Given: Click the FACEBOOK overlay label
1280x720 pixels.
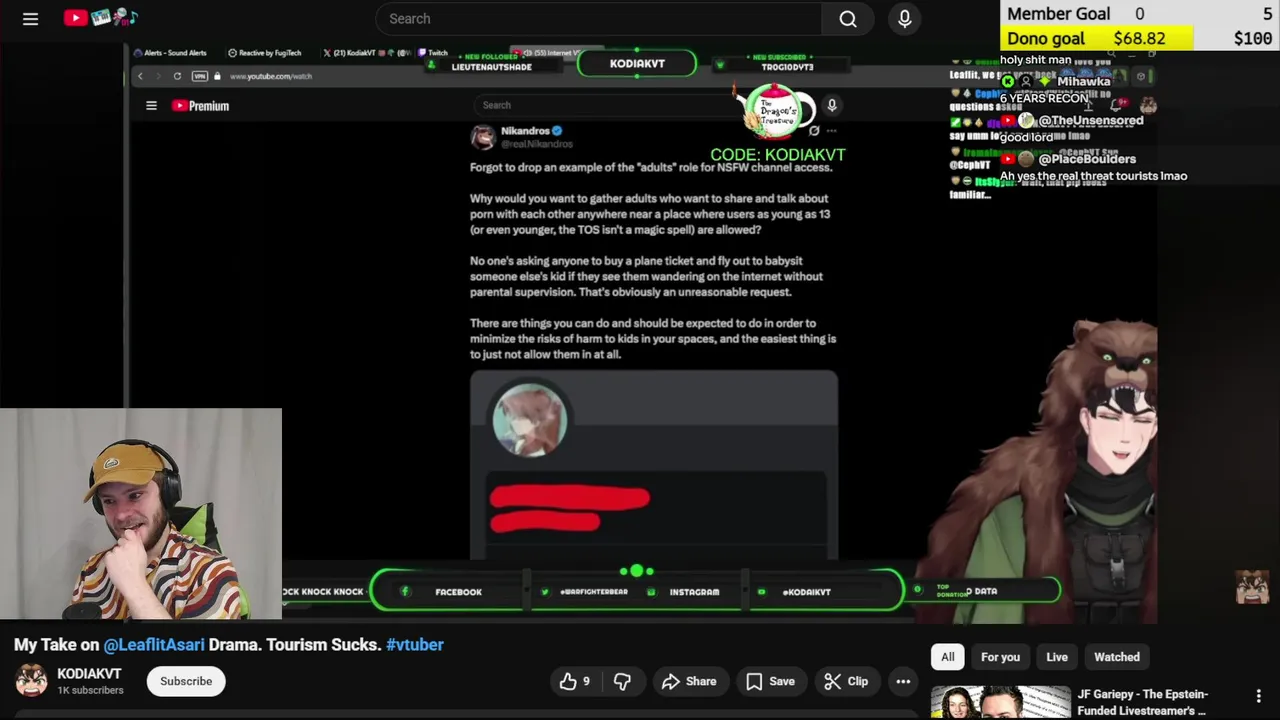Looking at the screenshot, I should [458, 592].
